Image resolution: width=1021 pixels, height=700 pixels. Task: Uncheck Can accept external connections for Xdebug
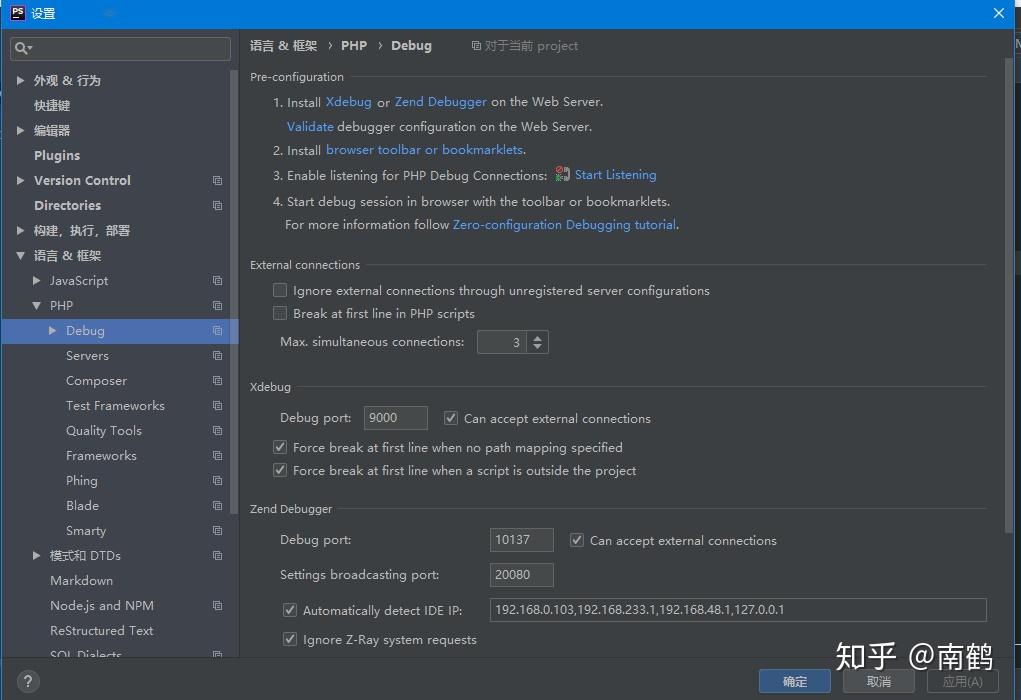click(x=450, y=418)
